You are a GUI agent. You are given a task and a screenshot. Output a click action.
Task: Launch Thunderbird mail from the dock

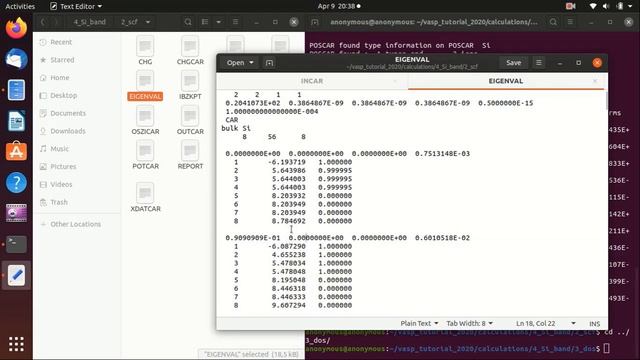click(x=16, y=59)
